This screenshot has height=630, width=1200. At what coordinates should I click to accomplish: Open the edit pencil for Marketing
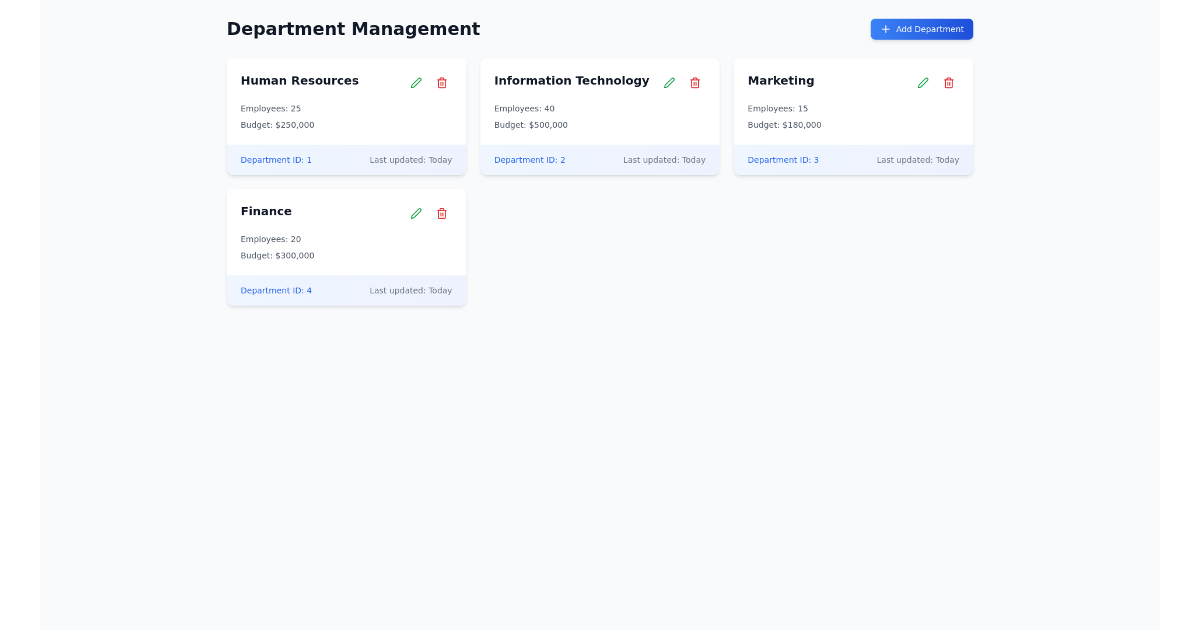[x=923, y=83]
